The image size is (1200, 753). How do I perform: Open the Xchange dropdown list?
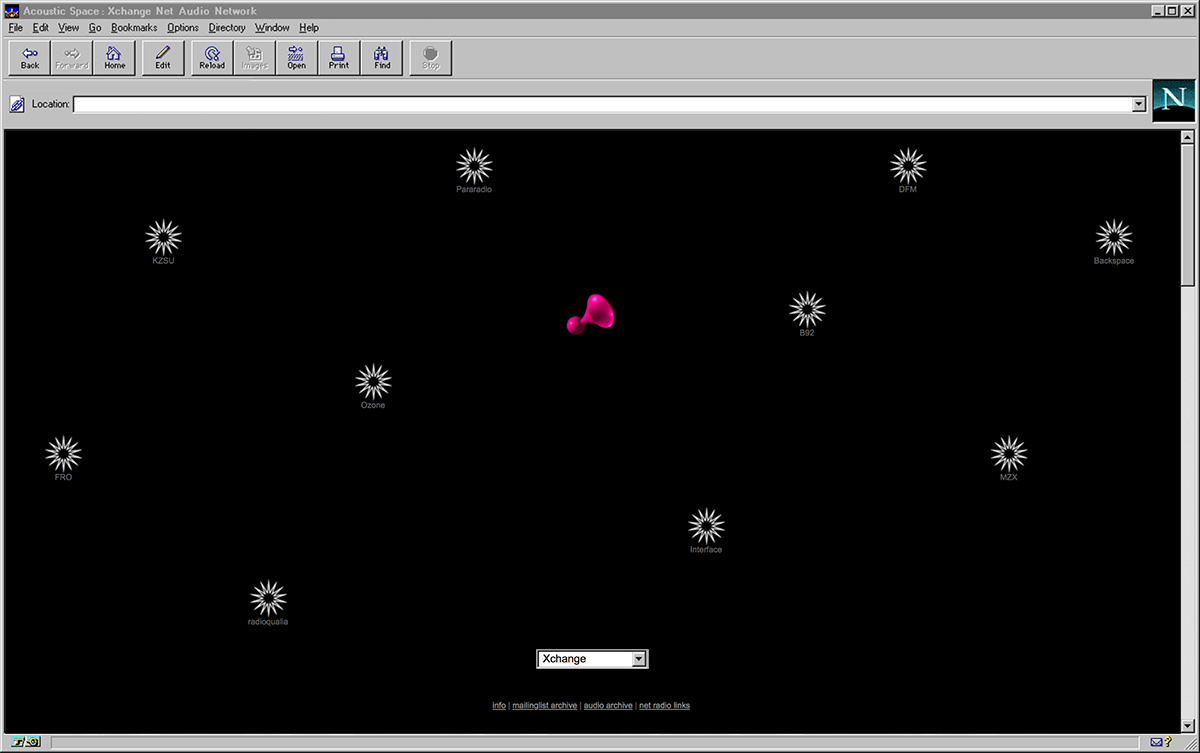pos(593,659)
